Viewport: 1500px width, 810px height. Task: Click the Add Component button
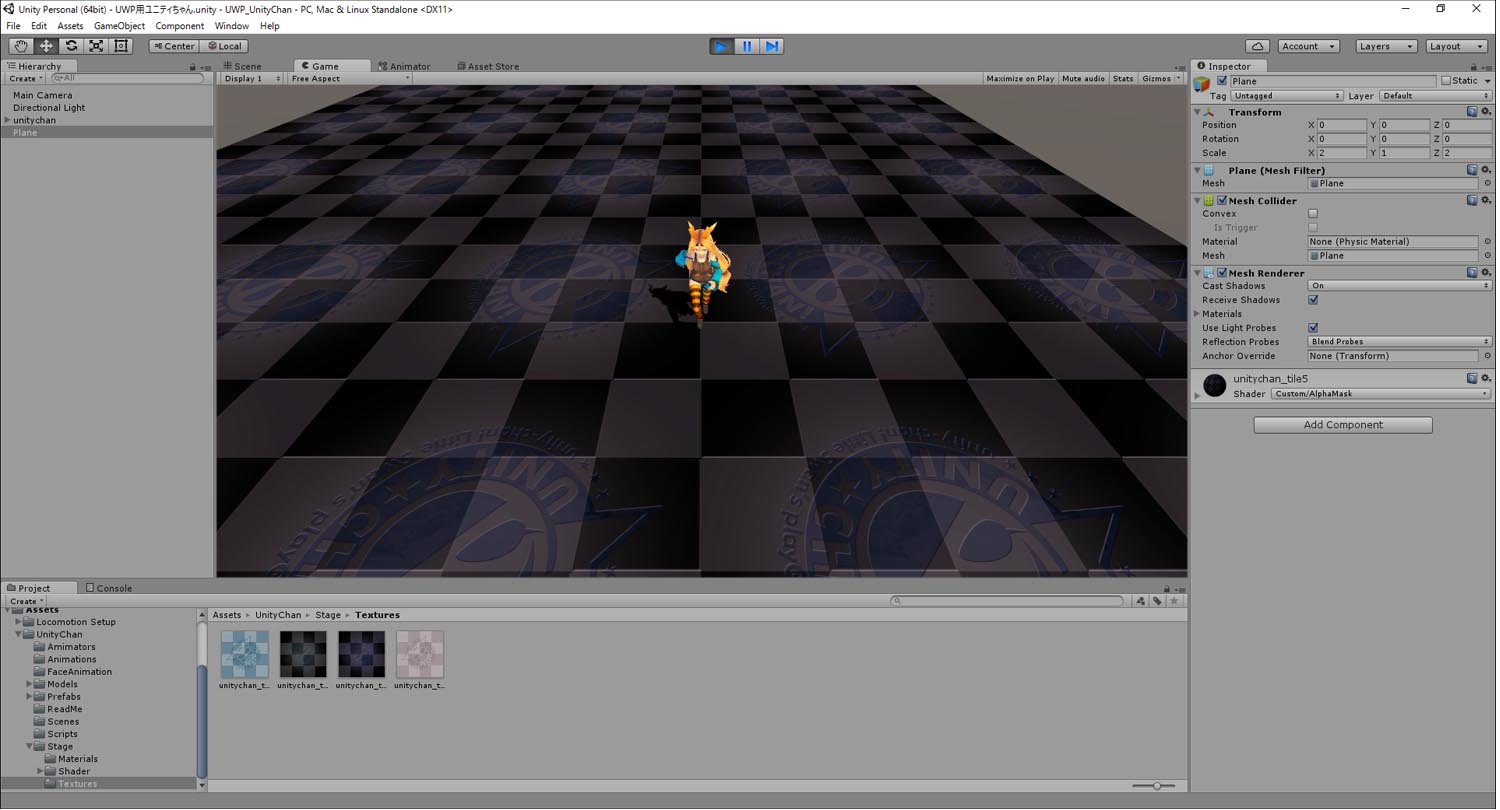1343,425
